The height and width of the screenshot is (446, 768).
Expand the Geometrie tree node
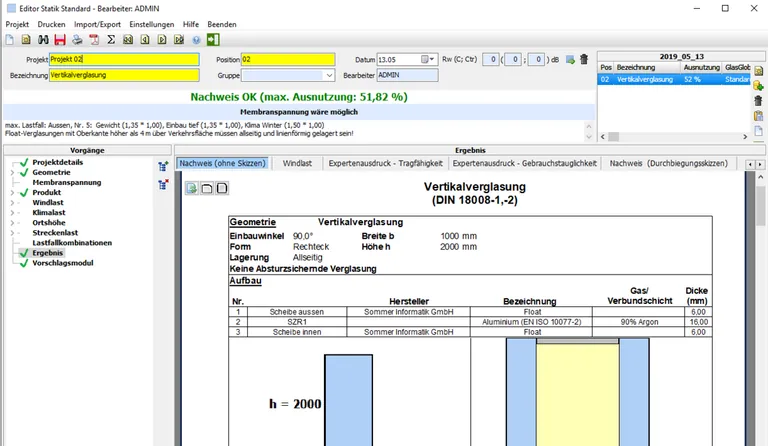pyautogui.click(x=13, y=173)
